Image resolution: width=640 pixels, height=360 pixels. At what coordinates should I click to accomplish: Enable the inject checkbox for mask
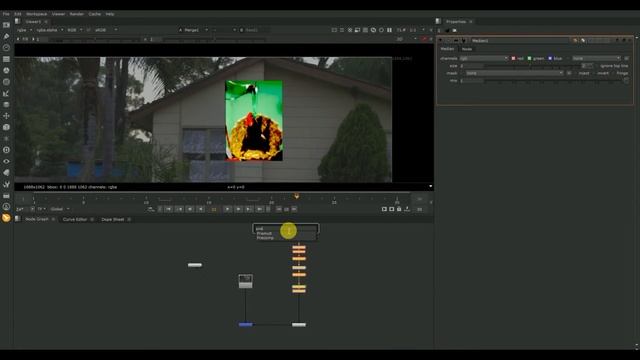click(576, 73)
